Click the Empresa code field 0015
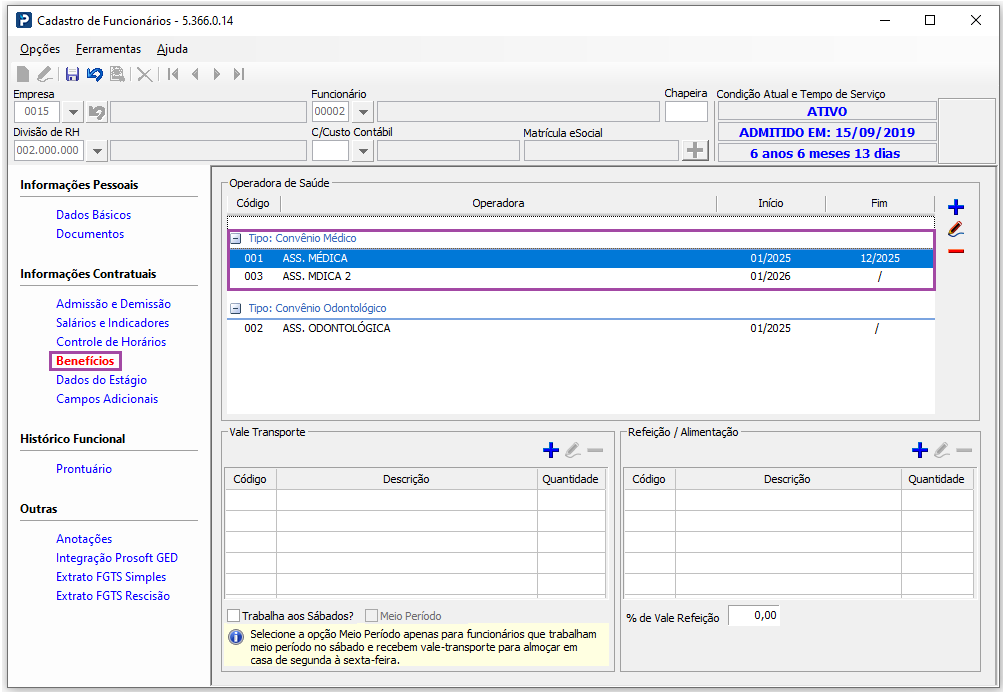This screenshot has height=693, width=1006. click(x=37, y=112)
